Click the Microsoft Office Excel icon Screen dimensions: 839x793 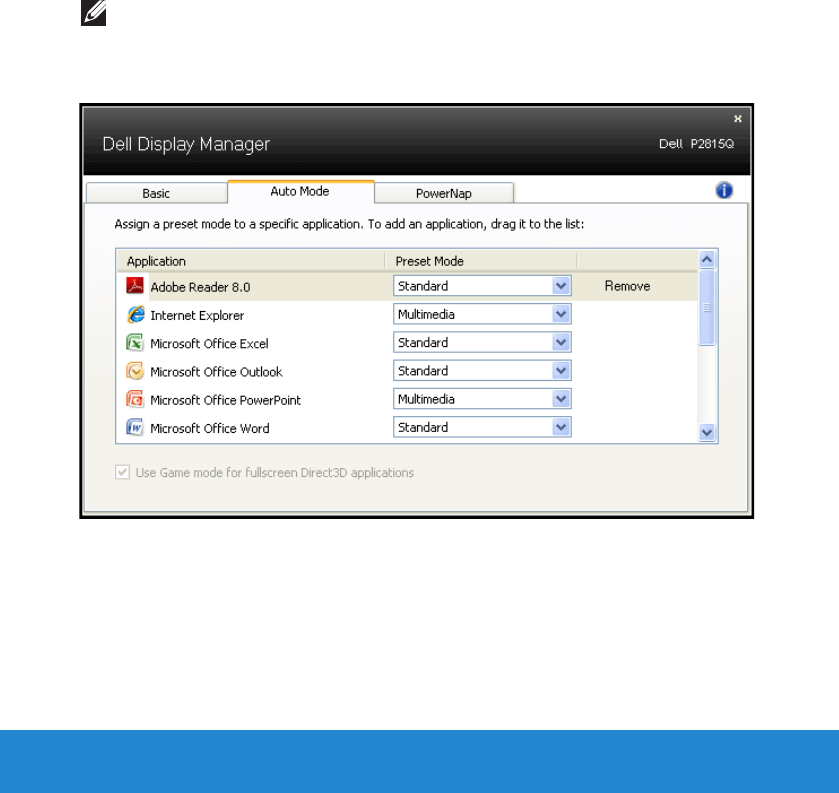tap(135, 342)
